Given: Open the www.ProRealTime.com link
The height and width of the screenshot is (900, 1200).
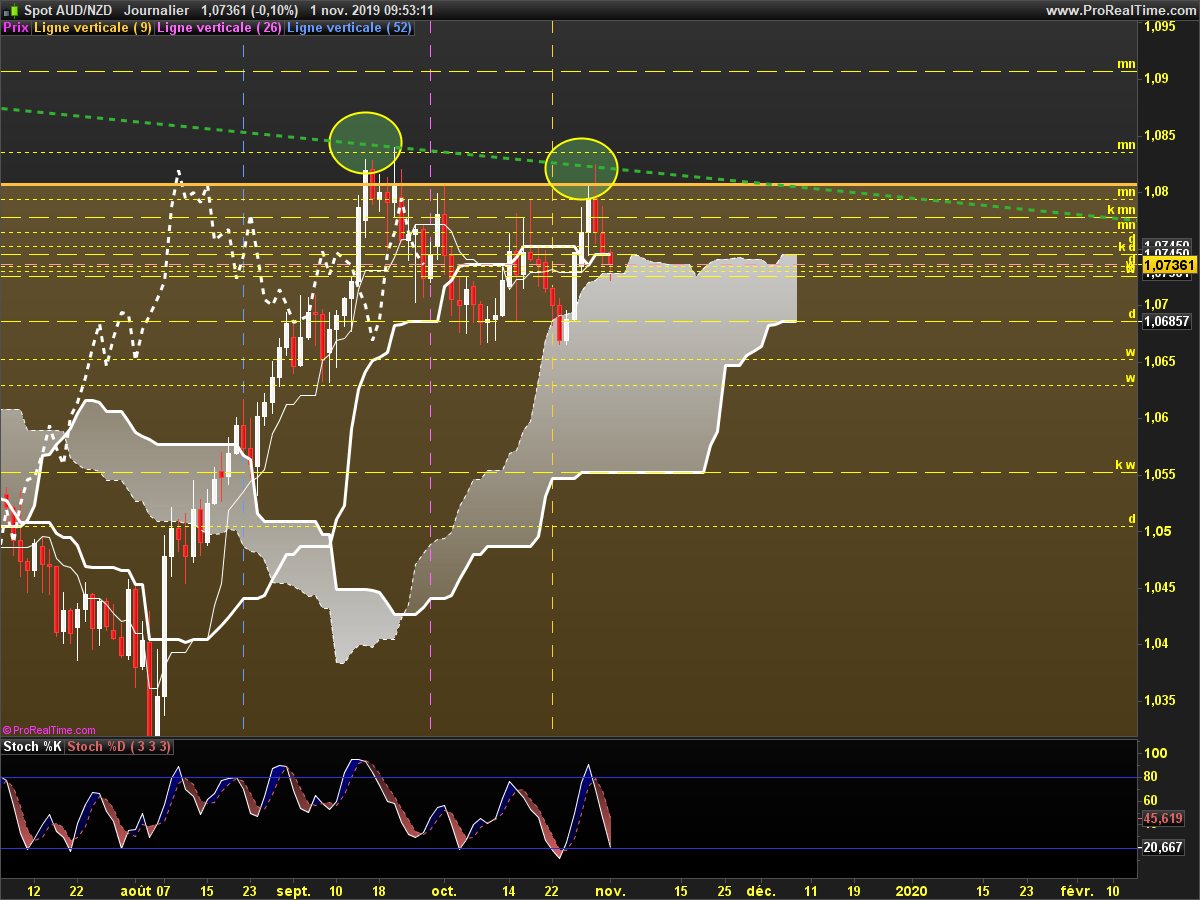Looking at the screenshot, I should (1120, 10).
